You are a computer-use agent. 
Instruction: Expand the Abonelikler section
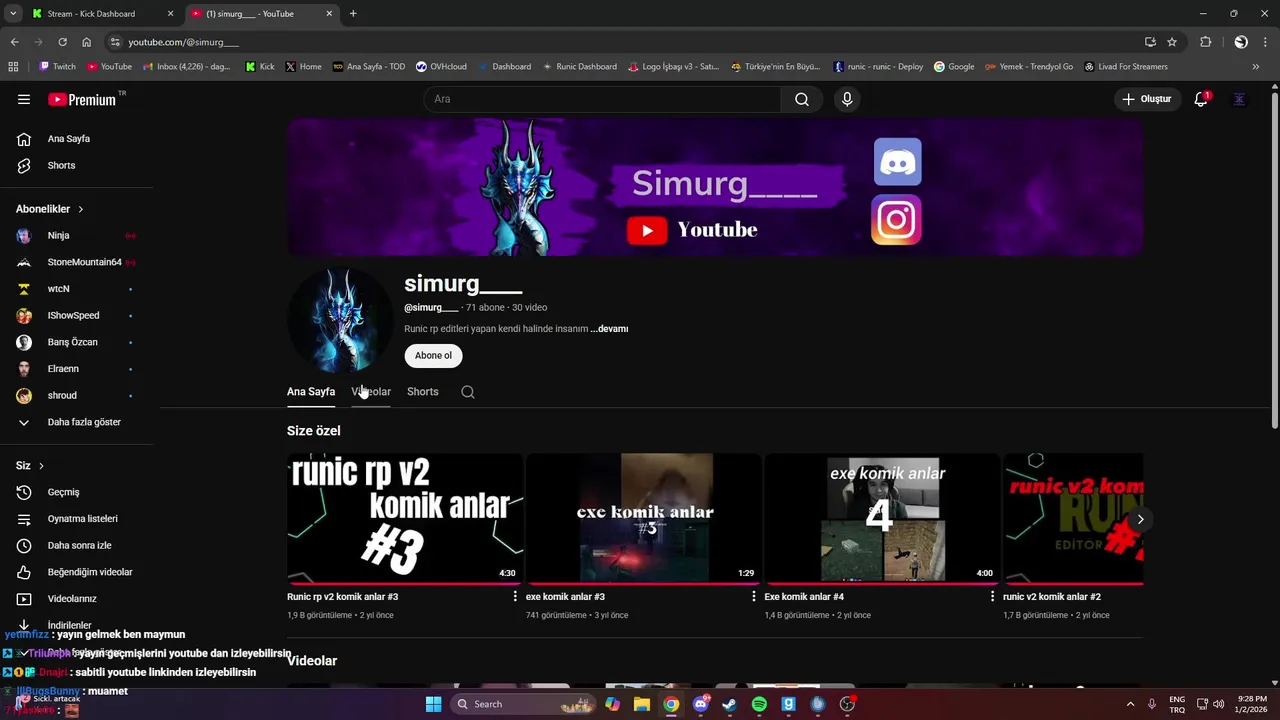50,209
